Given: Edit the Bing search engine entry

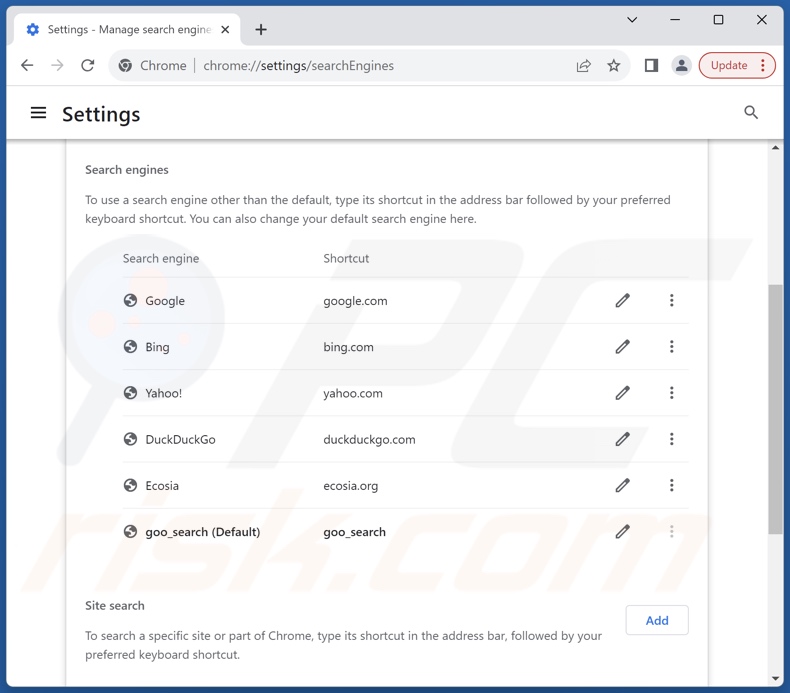Looking at the screenshot, I should coord(622,347).
